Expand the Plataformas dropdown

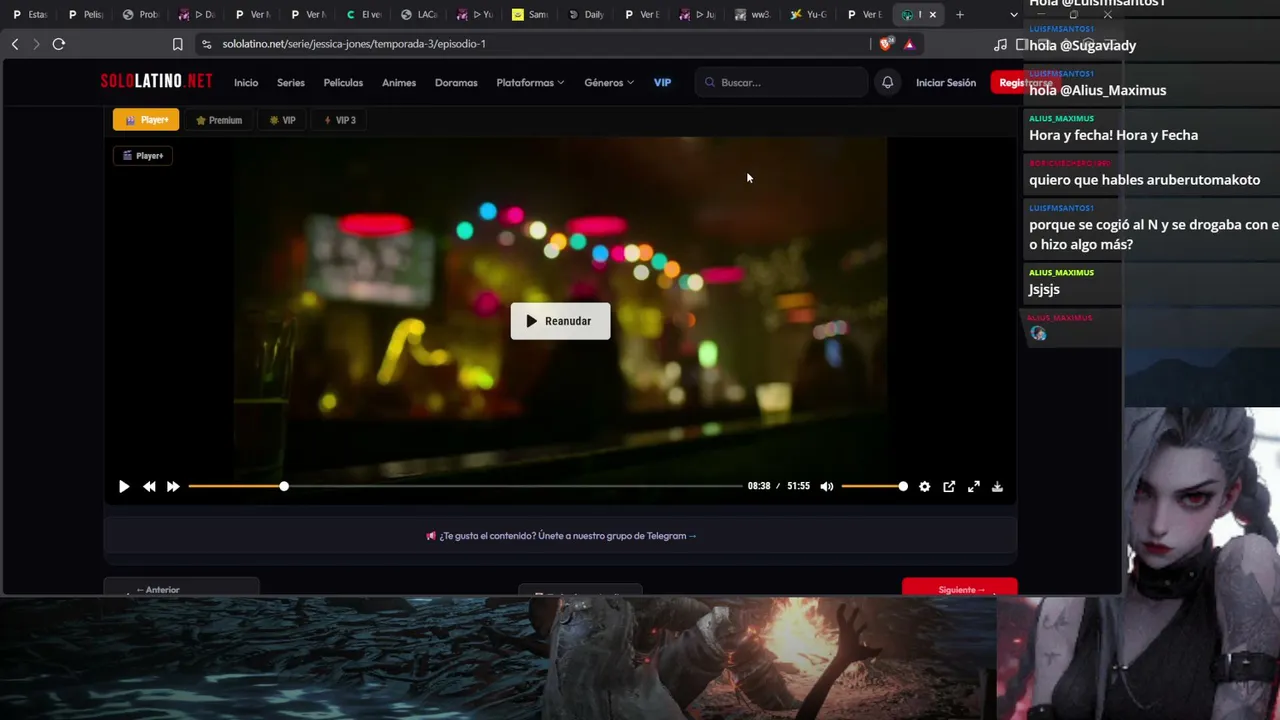(x=530, y=83)
